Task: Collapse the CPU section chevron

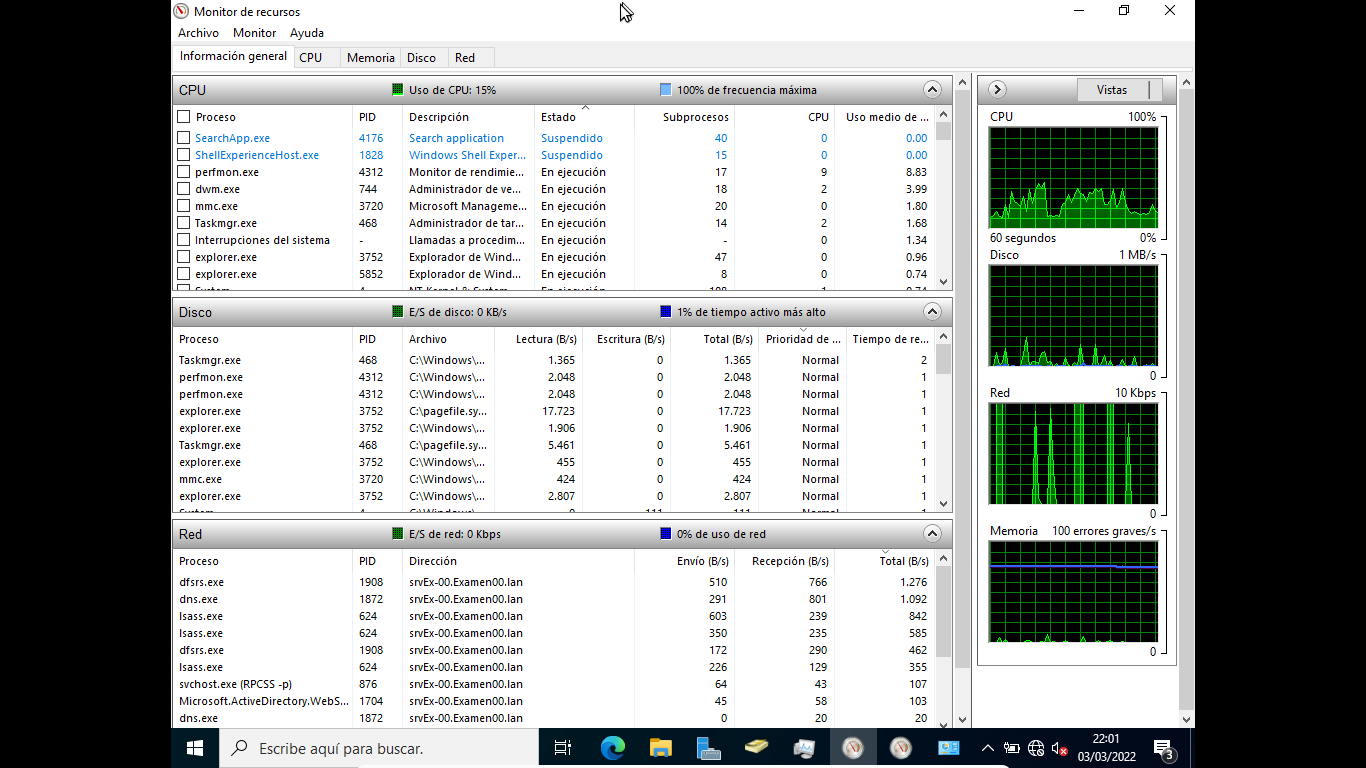Action: coord(931,89)
